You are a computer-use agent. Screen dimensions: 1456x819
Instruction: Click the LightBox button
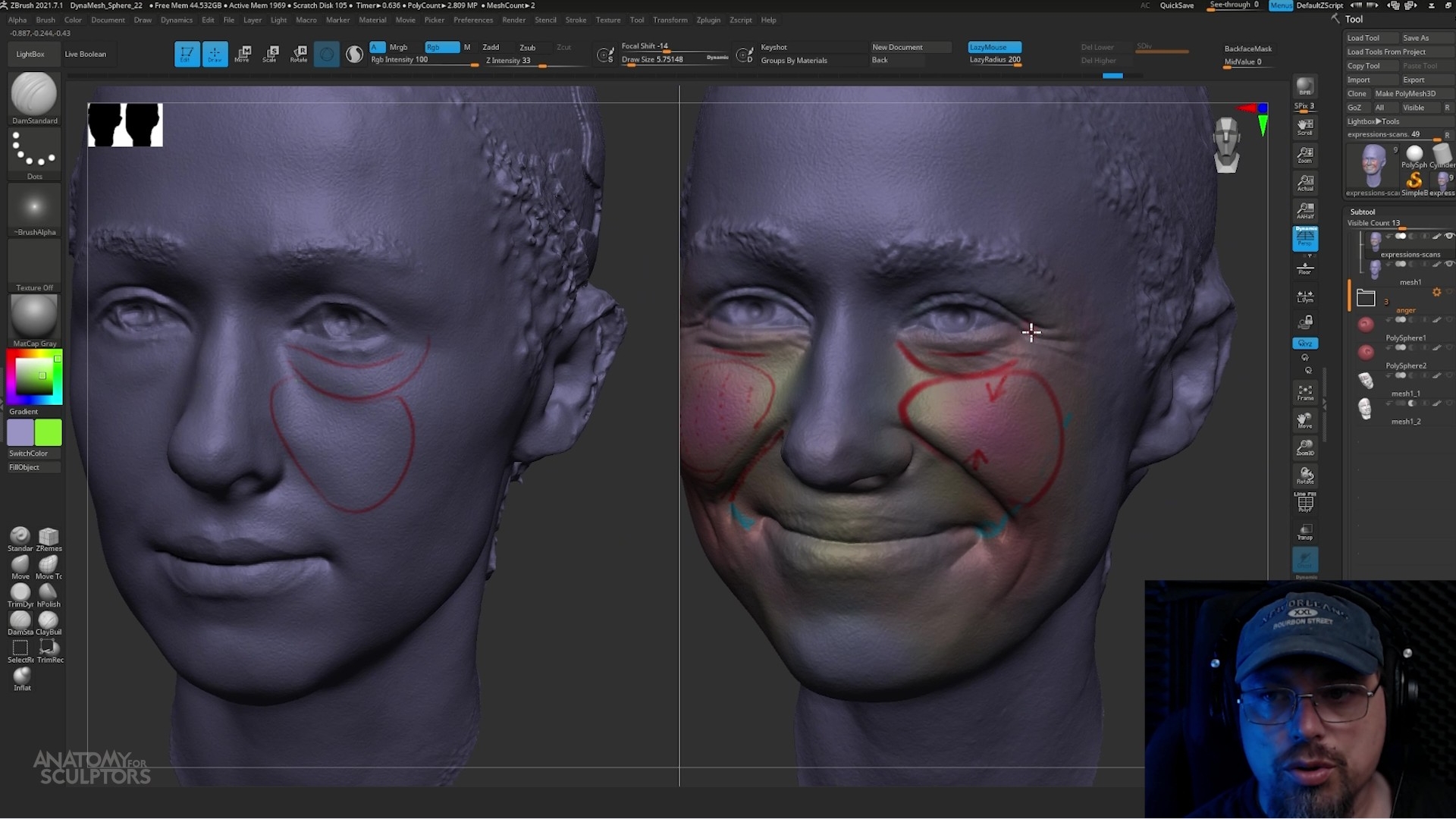(30, 54)
